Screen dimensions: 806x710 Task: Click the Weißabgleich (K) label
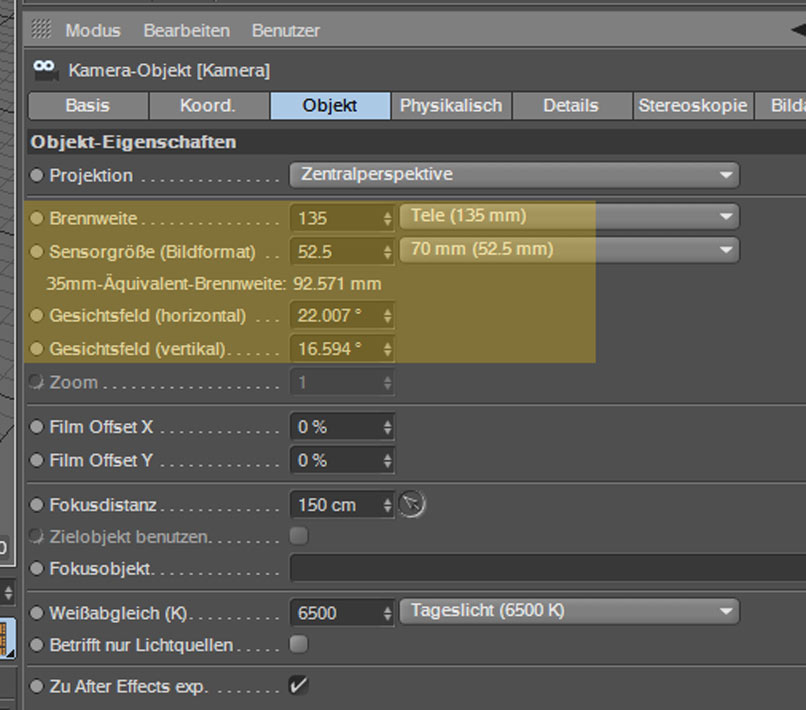click(119, 613)
